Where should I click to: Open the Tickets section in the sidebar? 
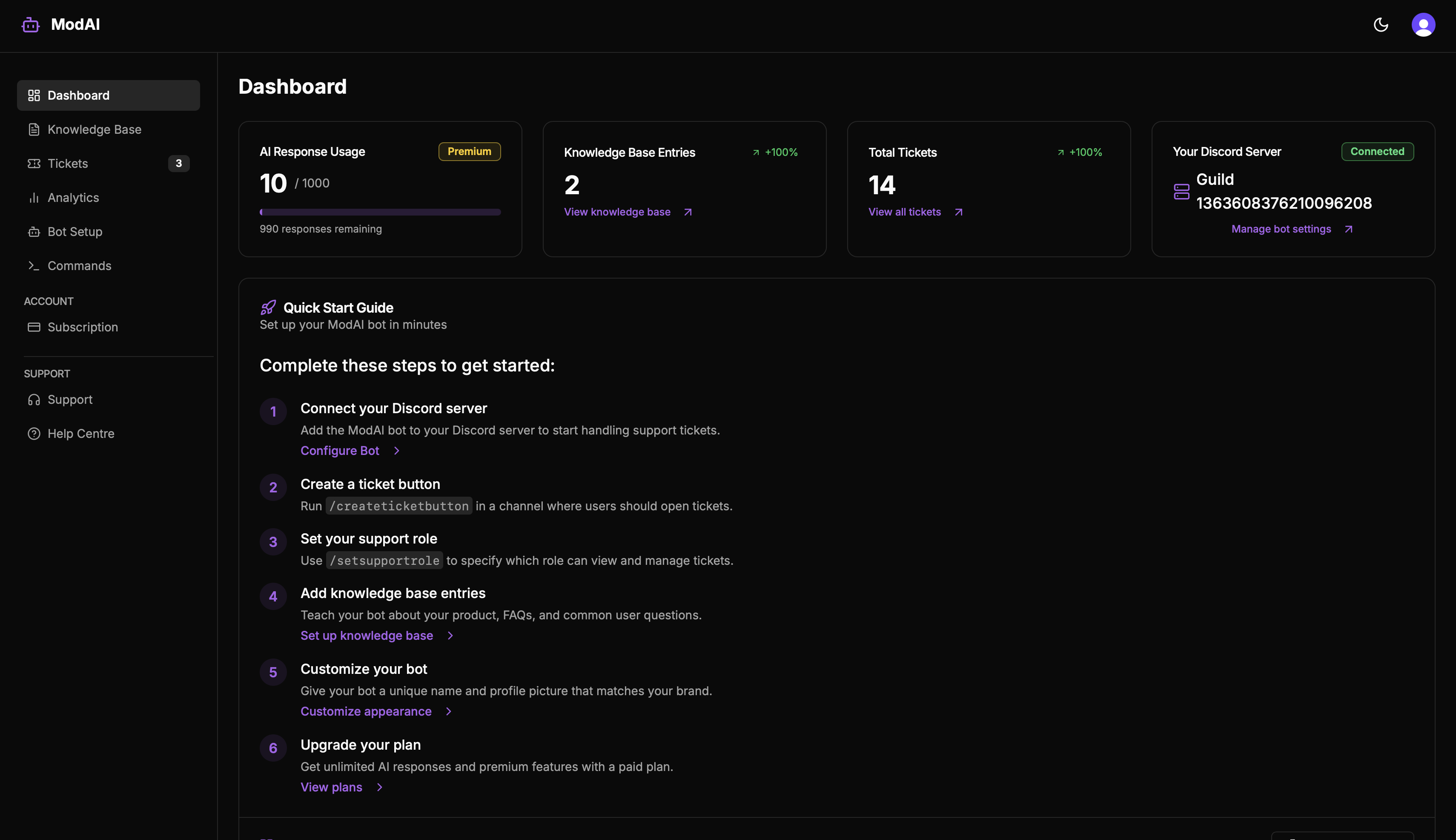click(67, 163)
